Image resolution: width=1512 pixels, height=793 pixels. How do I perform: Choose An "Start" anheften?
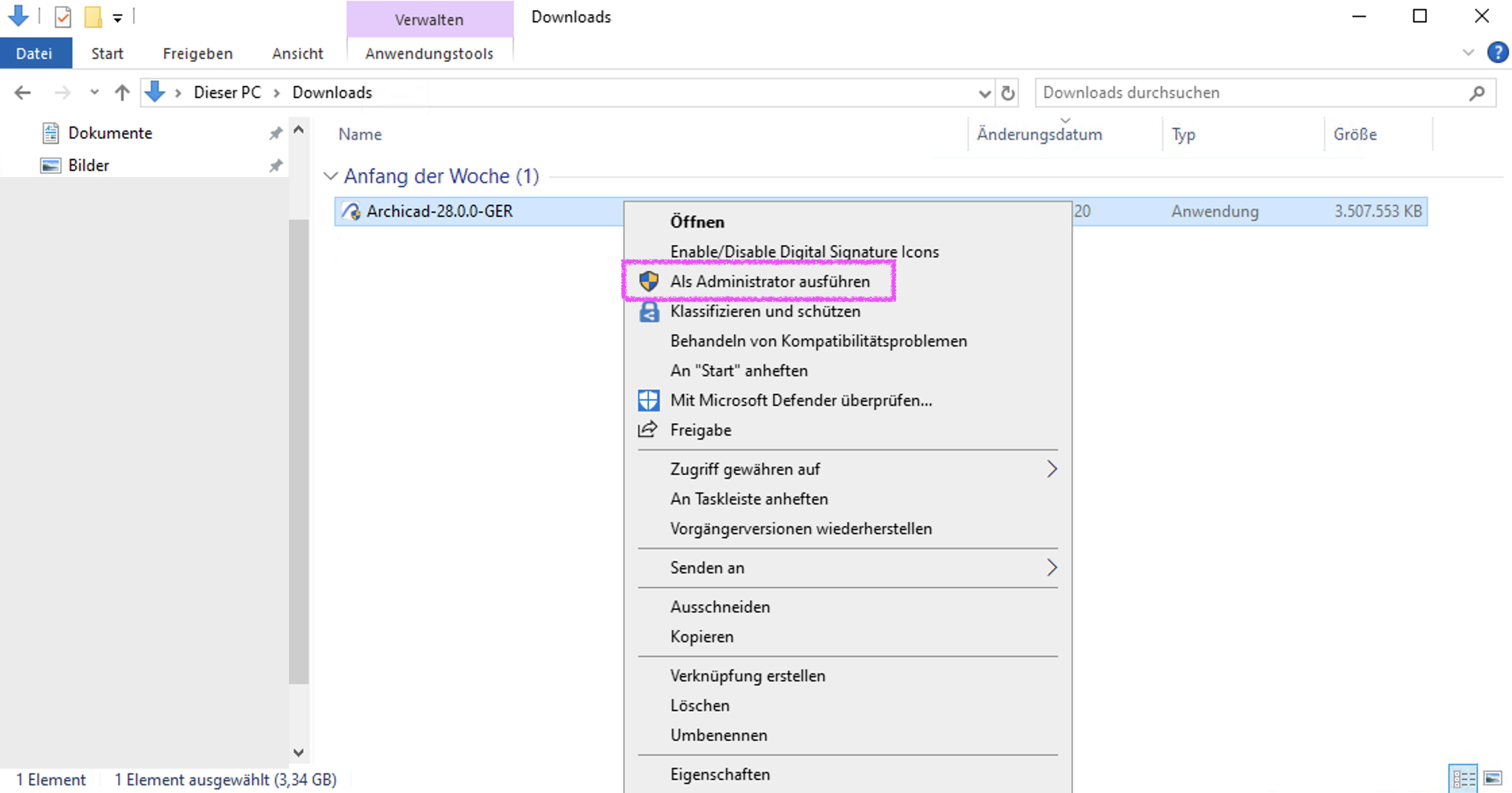[x=848, y=370]
